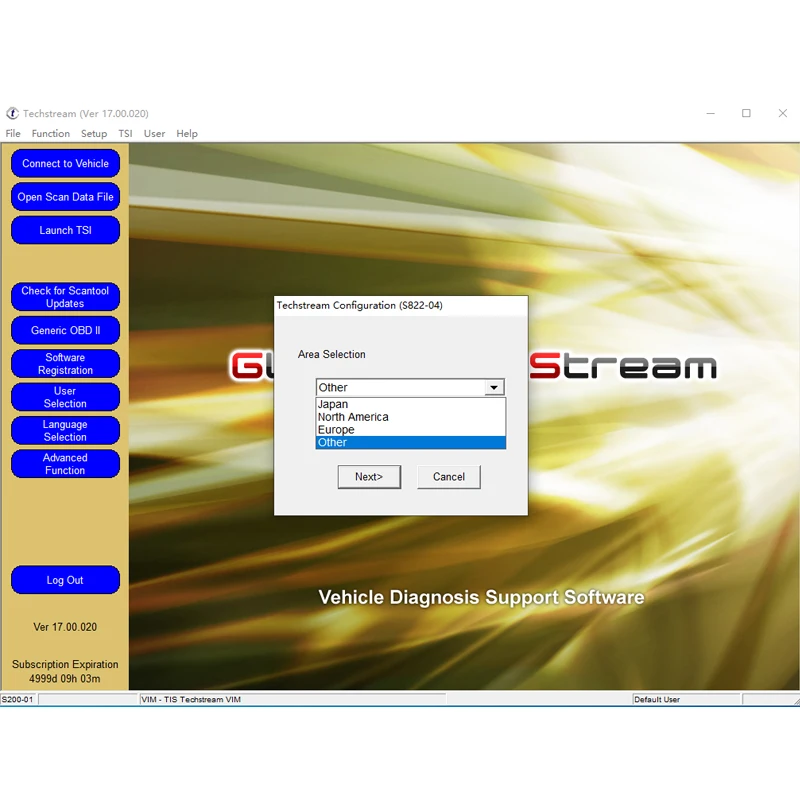Click the Techstream app icon in title bar

pyautogui.click(x=12, y=113)
